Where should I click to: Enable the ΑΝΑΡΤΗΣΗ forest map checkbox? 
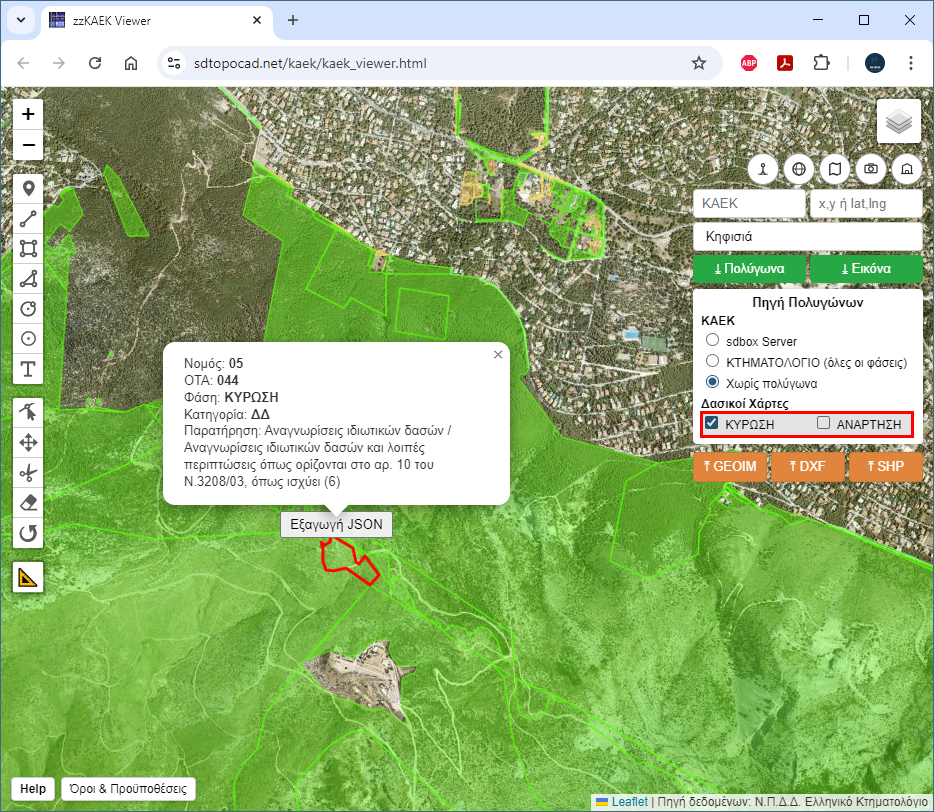[x=824, y=423]
